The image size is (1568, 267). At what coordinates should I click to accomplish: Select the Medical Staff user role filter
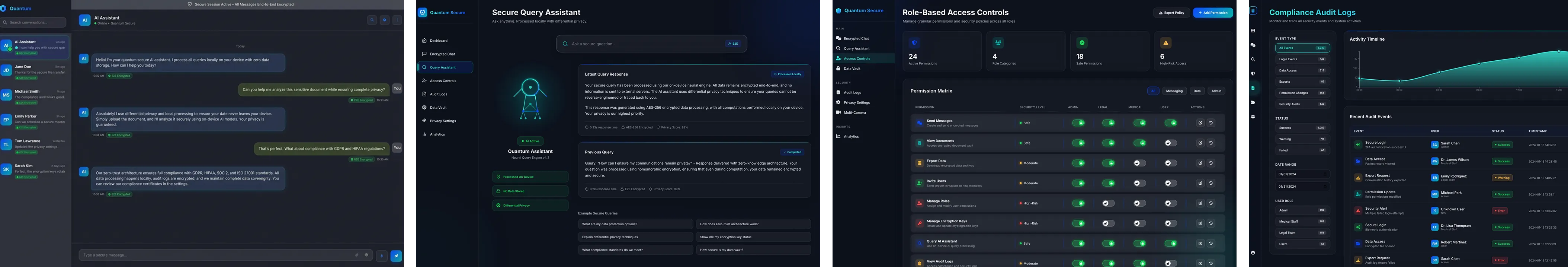(x=1302, y=222)
